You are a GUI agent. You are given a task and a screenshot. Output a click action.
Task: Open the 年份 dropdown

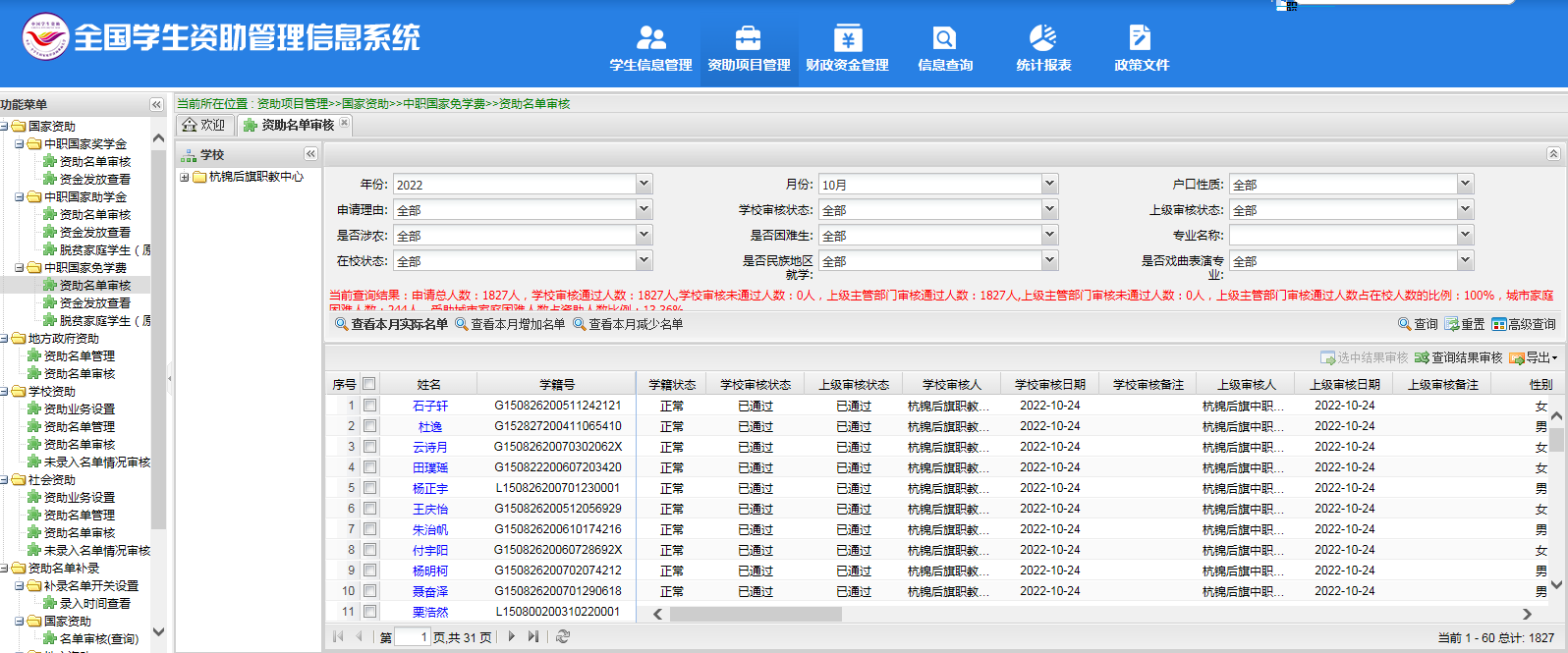[x=644, y=184]
